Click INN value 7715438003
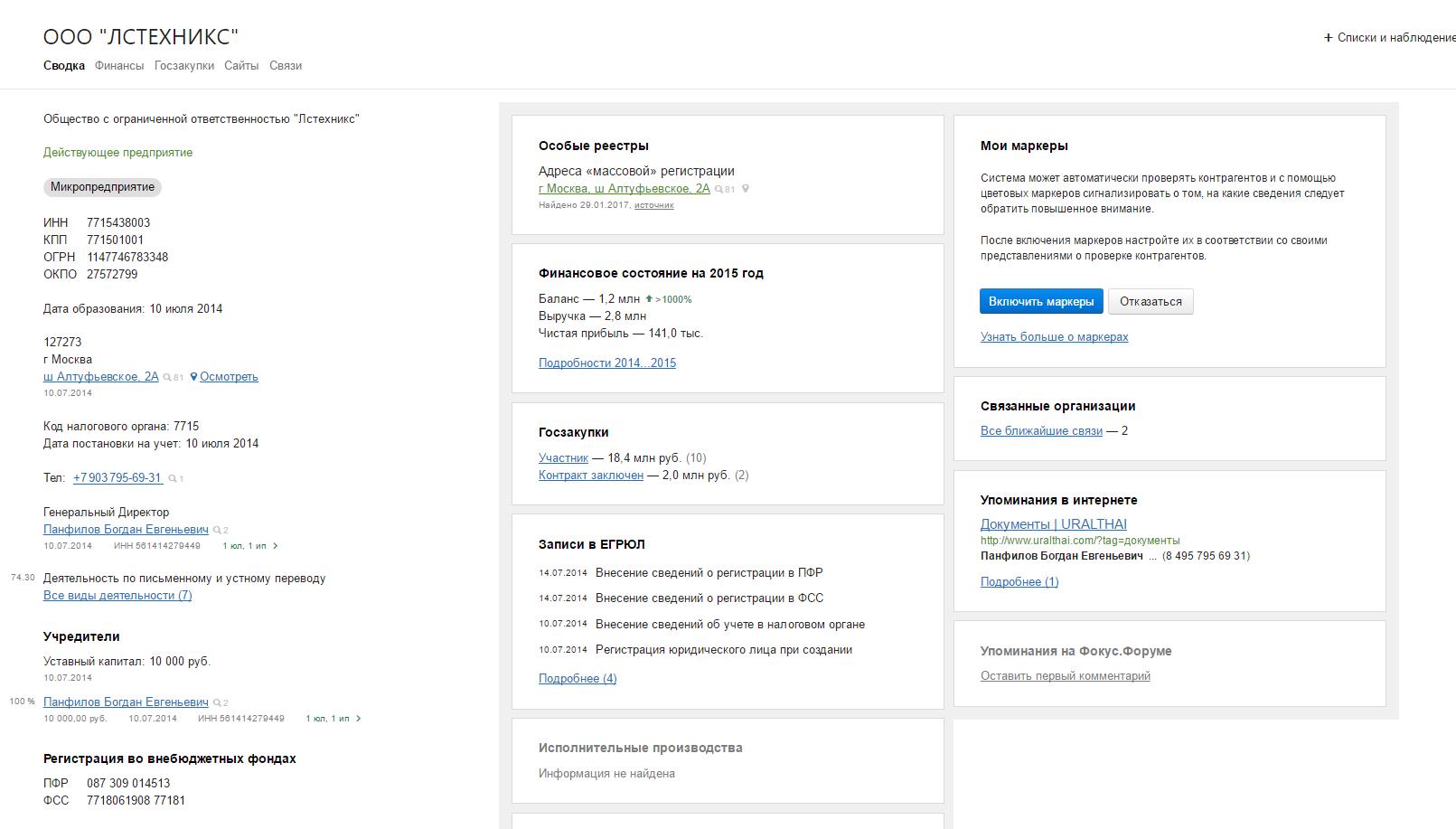This screenshot has width=1456, height=829. [x=118, y=222]
